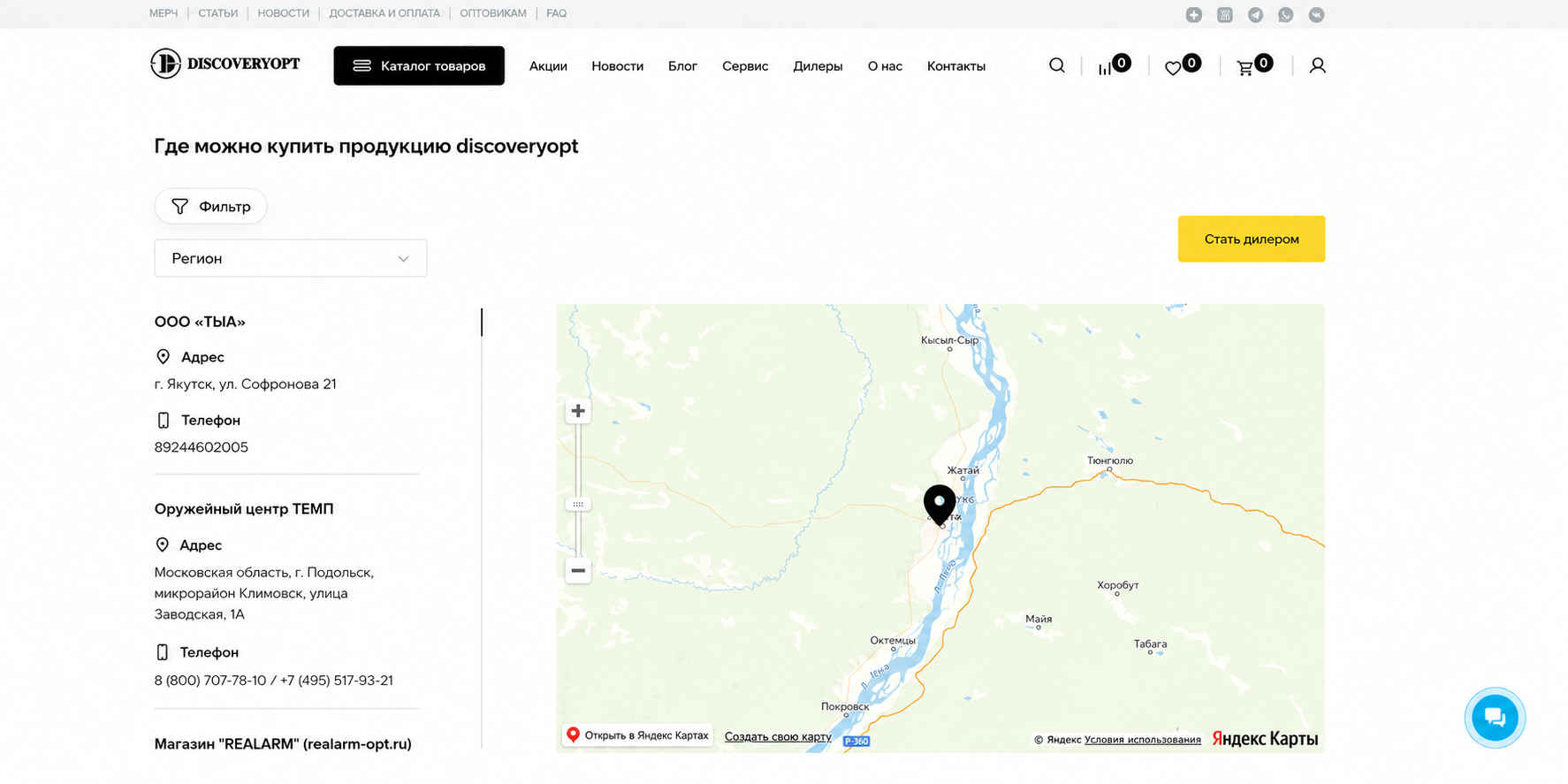Open FAQ link in top bar

556,13
